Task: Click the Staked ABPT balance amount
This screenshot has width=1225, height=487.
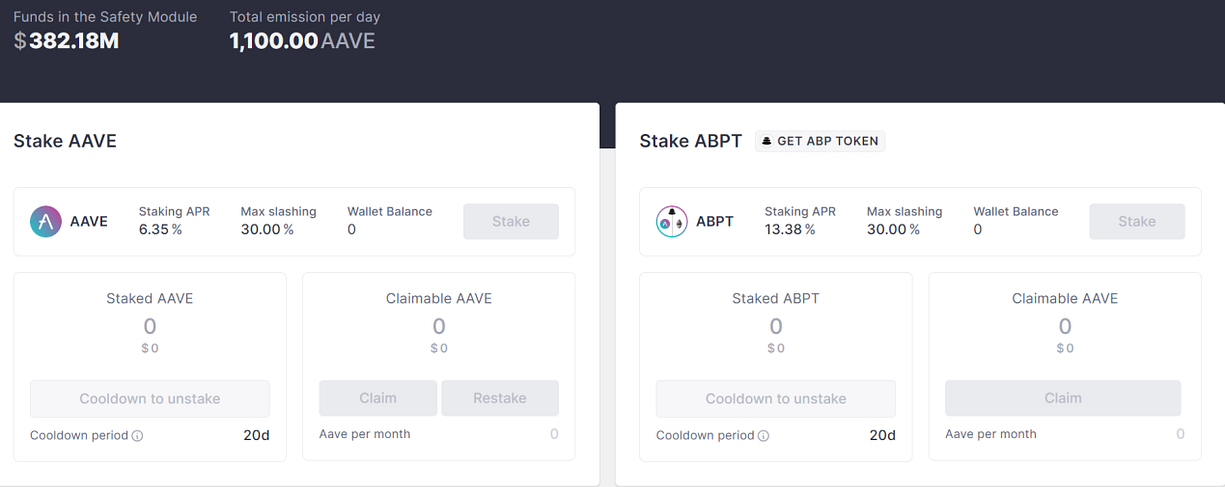Action: [x=776, y=326]
